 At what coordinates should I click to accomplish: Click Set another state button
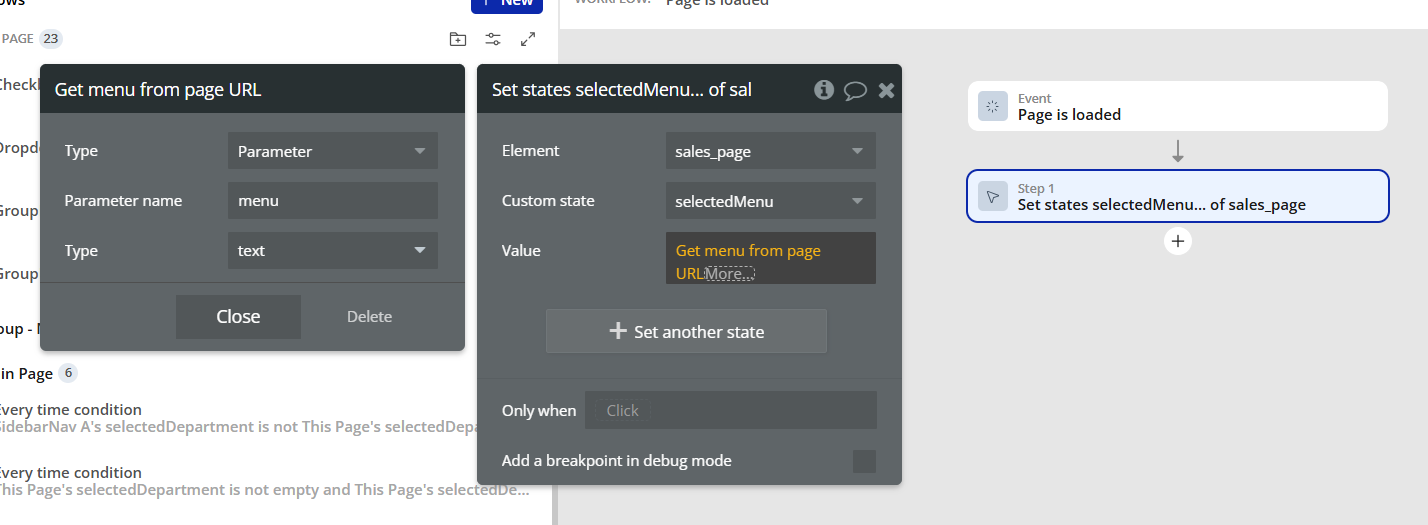[686, 332]
